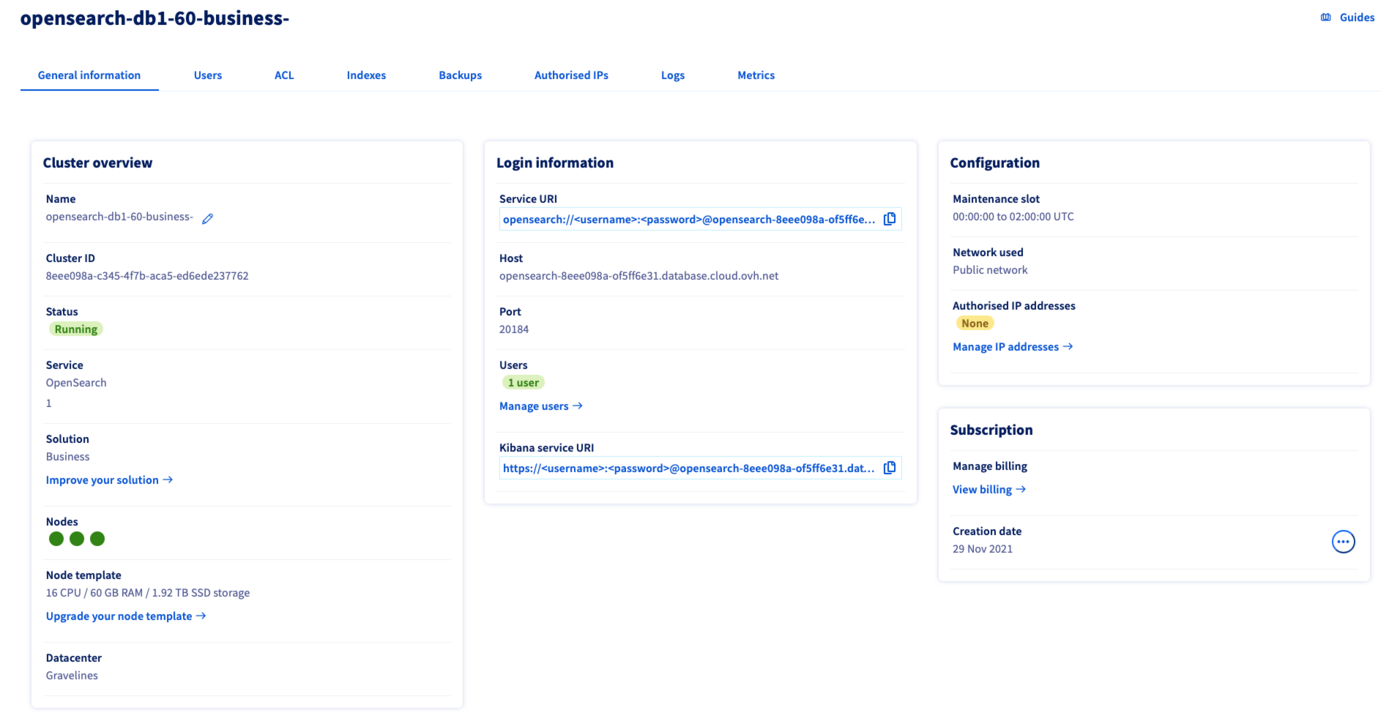Select the Service URI text field

pyautogui.click(x=690, y=218)
